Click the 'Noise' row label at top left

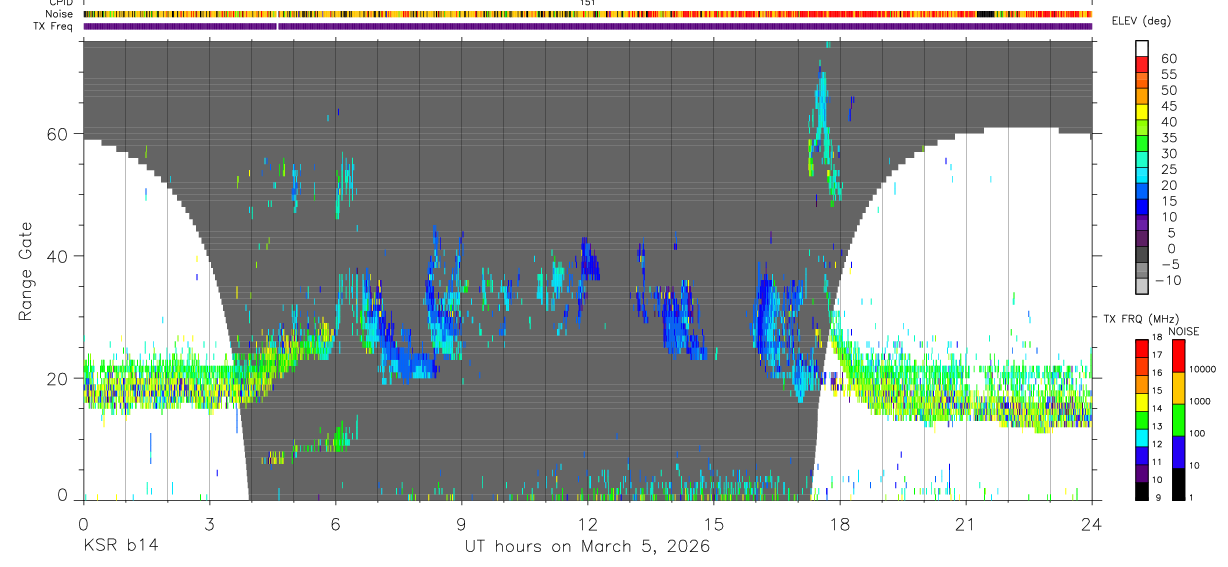point(61,14)
